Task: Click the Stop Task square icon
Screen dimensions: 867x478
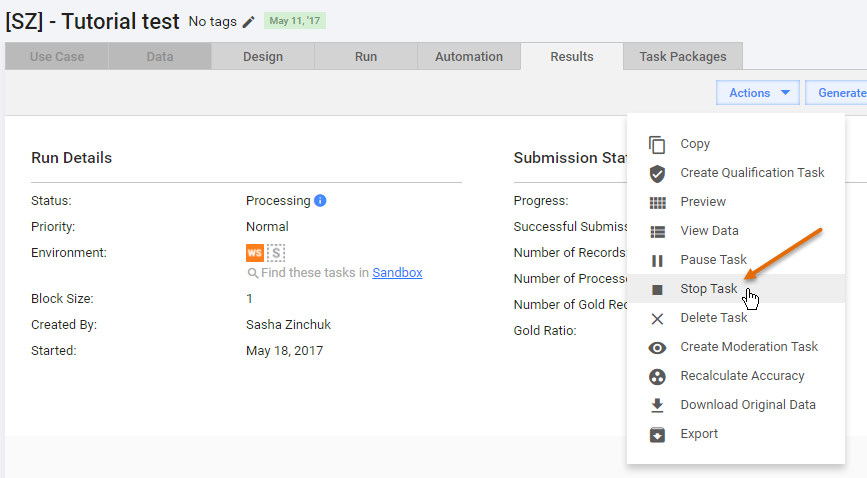Action: pos(657,289)
